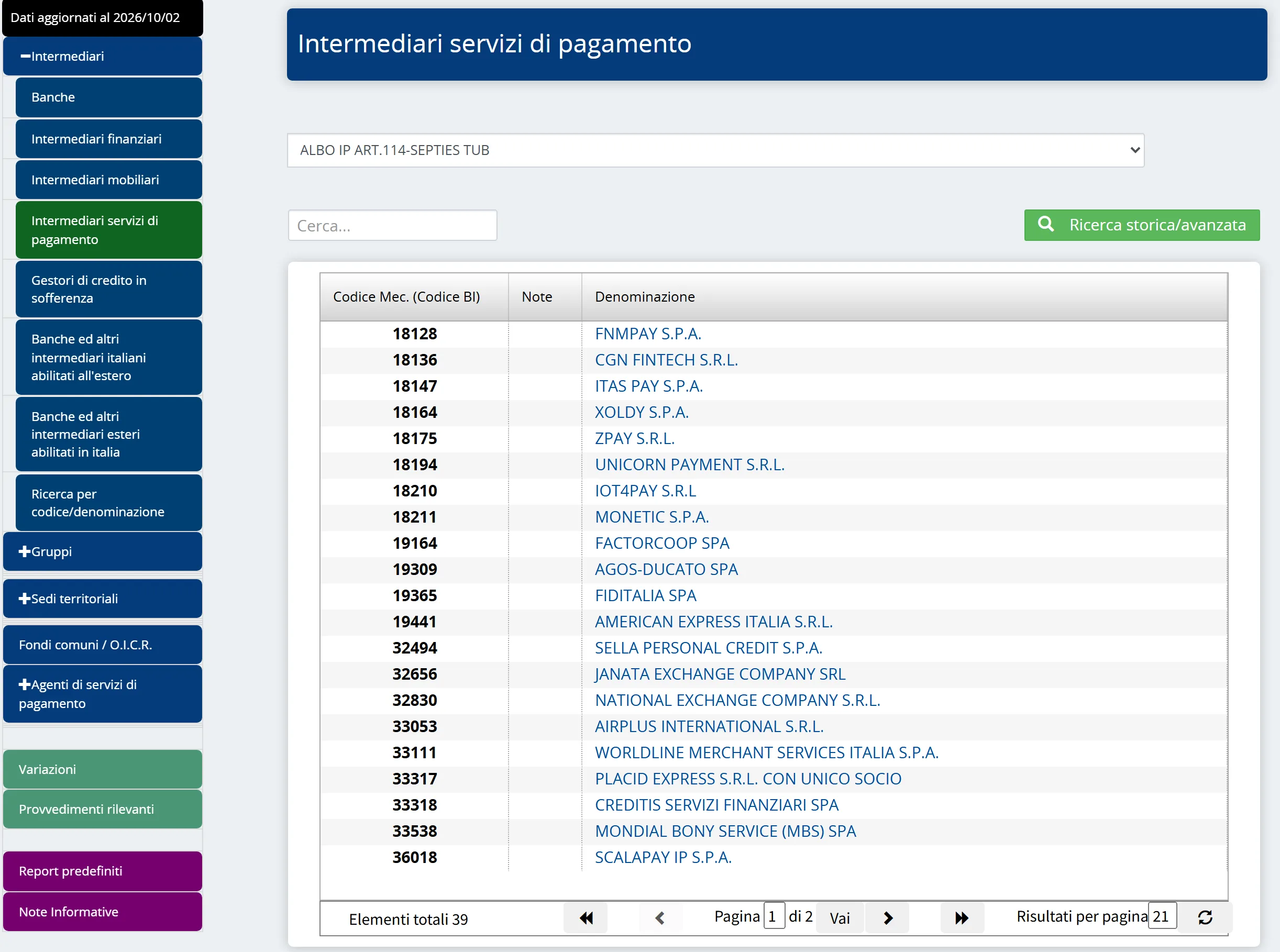Refresh the results table
The height and width of the screenshot is (952, 1280).
tap(1205, 917)
